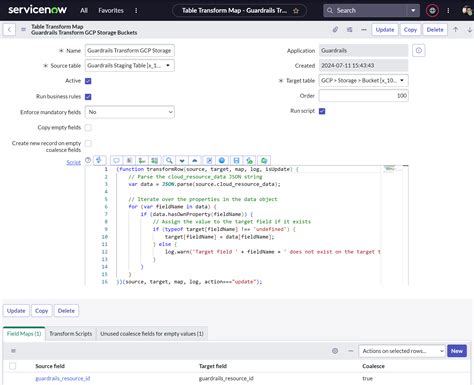
Task: Click the dash icon beside list gear
Action: pyautogui.click(x=351, y=351)
